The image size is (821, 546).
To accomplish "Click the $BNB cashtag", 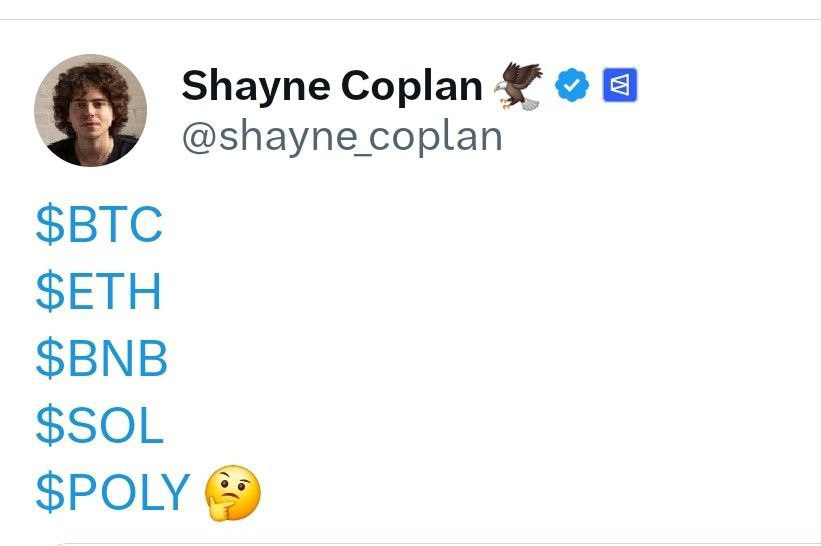I will [x=101, y=359].
